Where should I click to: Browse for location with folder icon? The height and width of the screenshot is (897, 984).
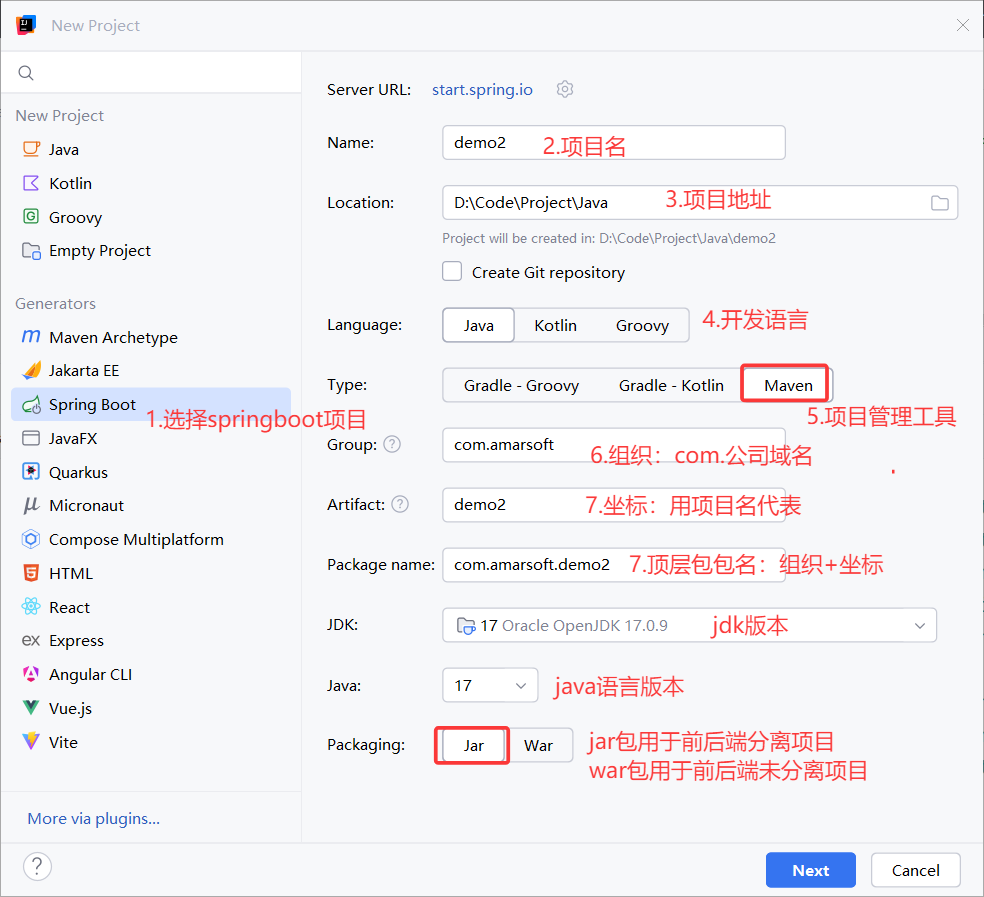(x=939, y=203)
